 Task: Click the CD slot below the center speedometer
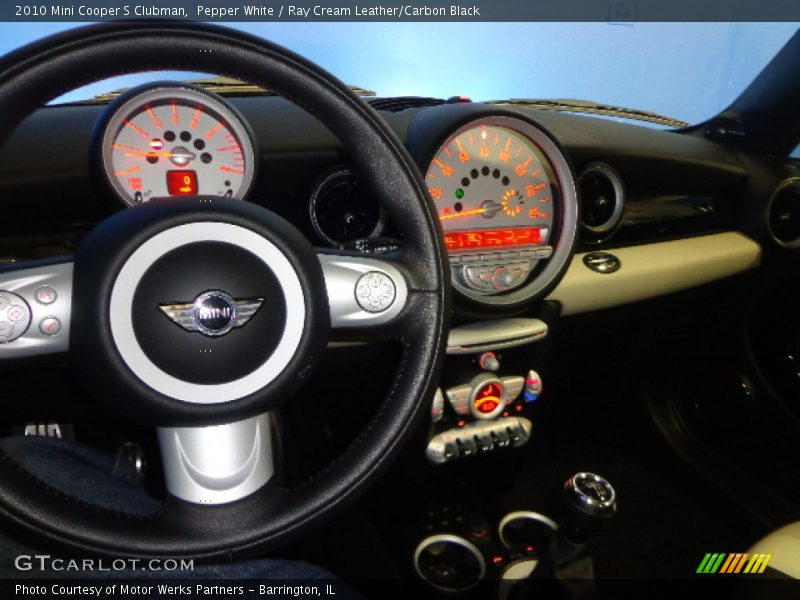coord(496,335)
